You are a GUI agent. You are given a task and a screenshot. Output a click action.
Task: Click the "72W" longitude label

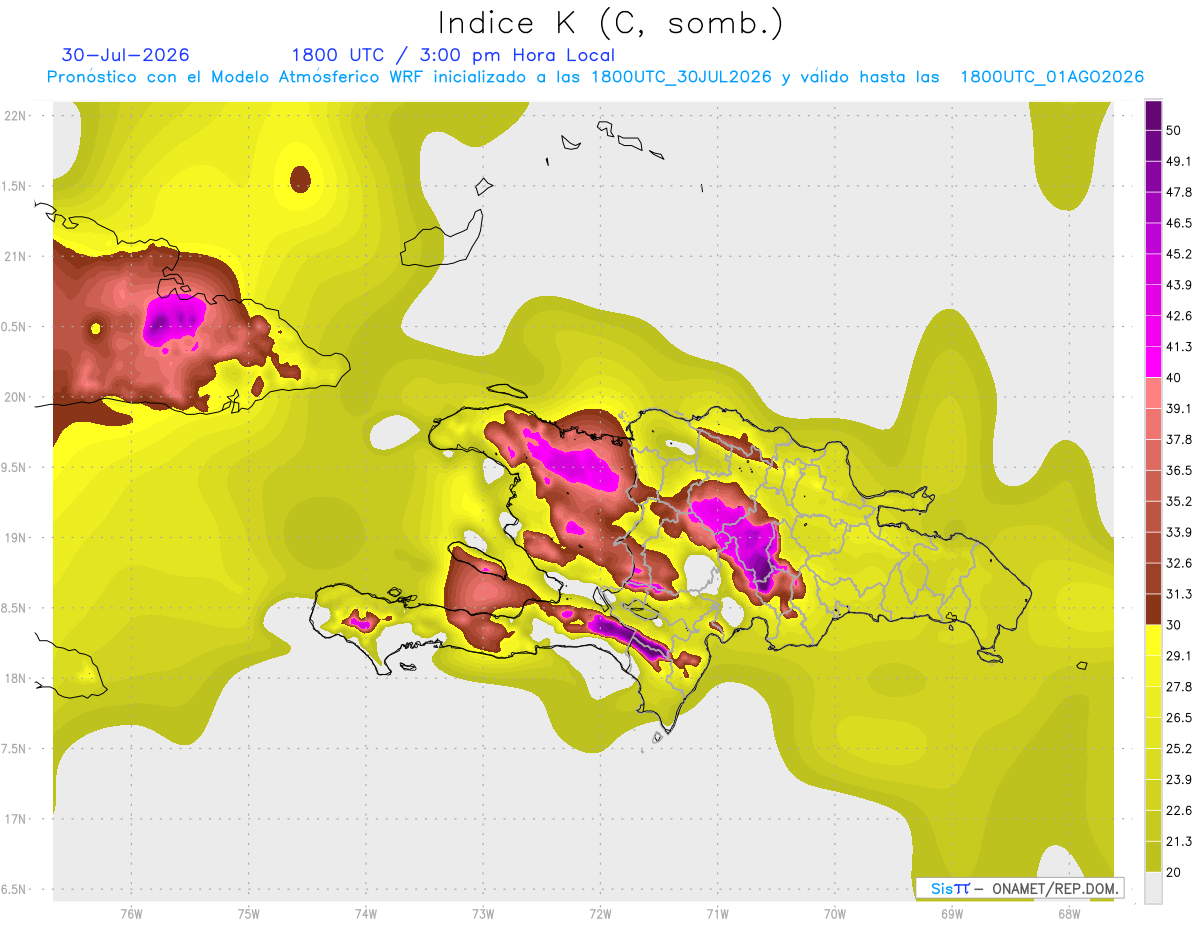pyautogui.click(x=600, y=913)
